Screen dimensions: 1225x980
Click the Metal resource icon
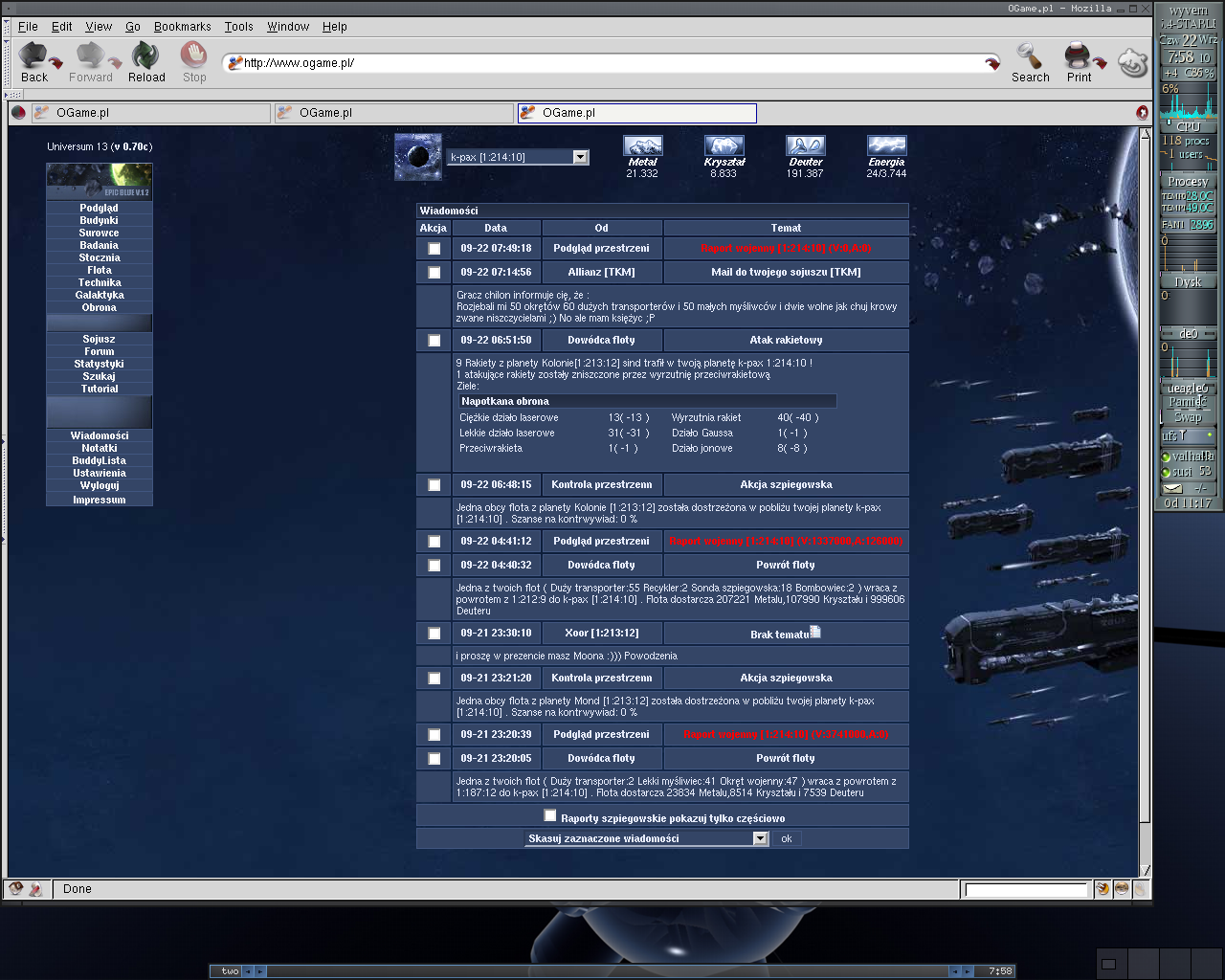642,145
